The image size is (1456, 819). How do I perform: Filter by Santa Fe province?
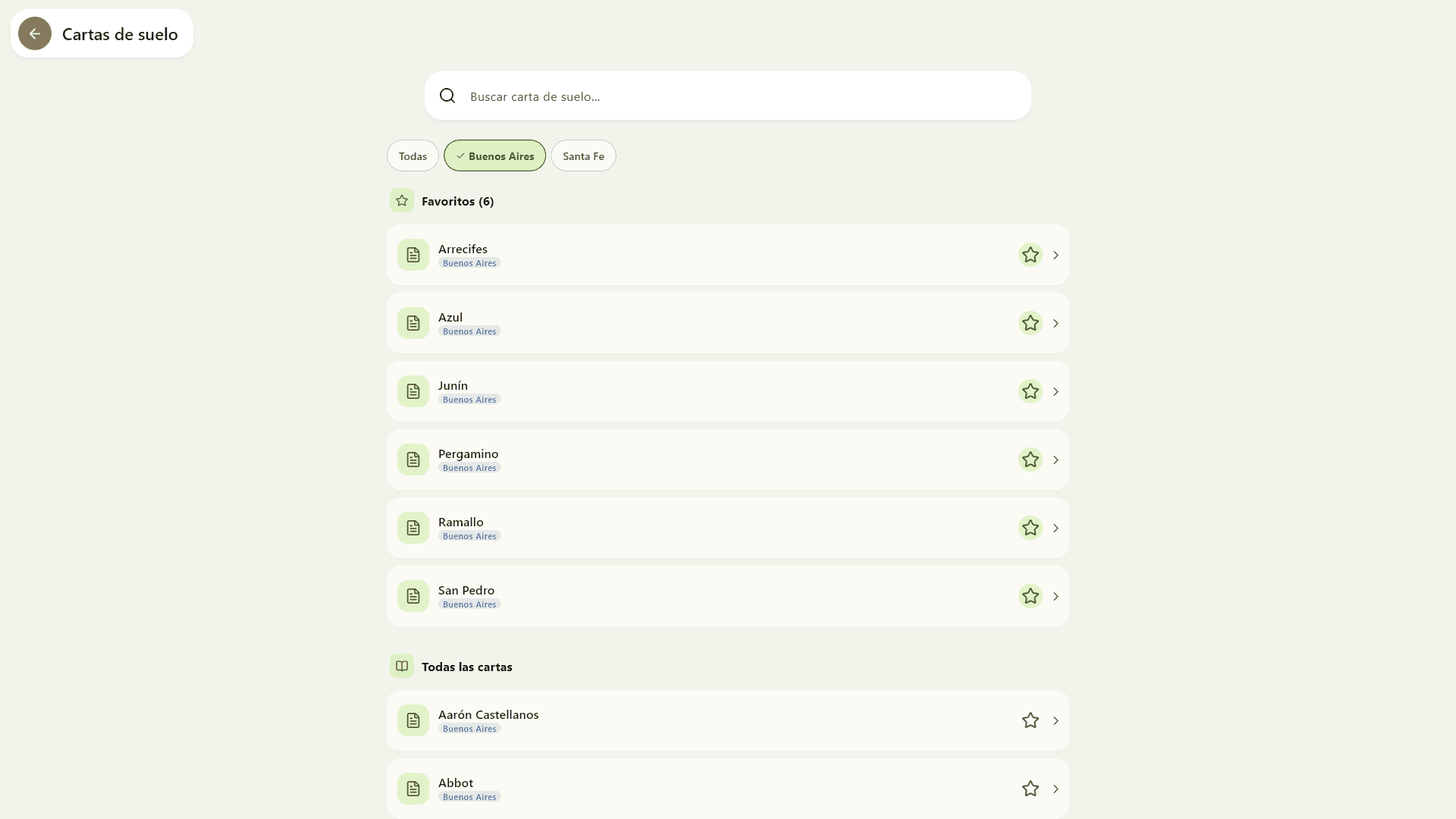(583, 155)
